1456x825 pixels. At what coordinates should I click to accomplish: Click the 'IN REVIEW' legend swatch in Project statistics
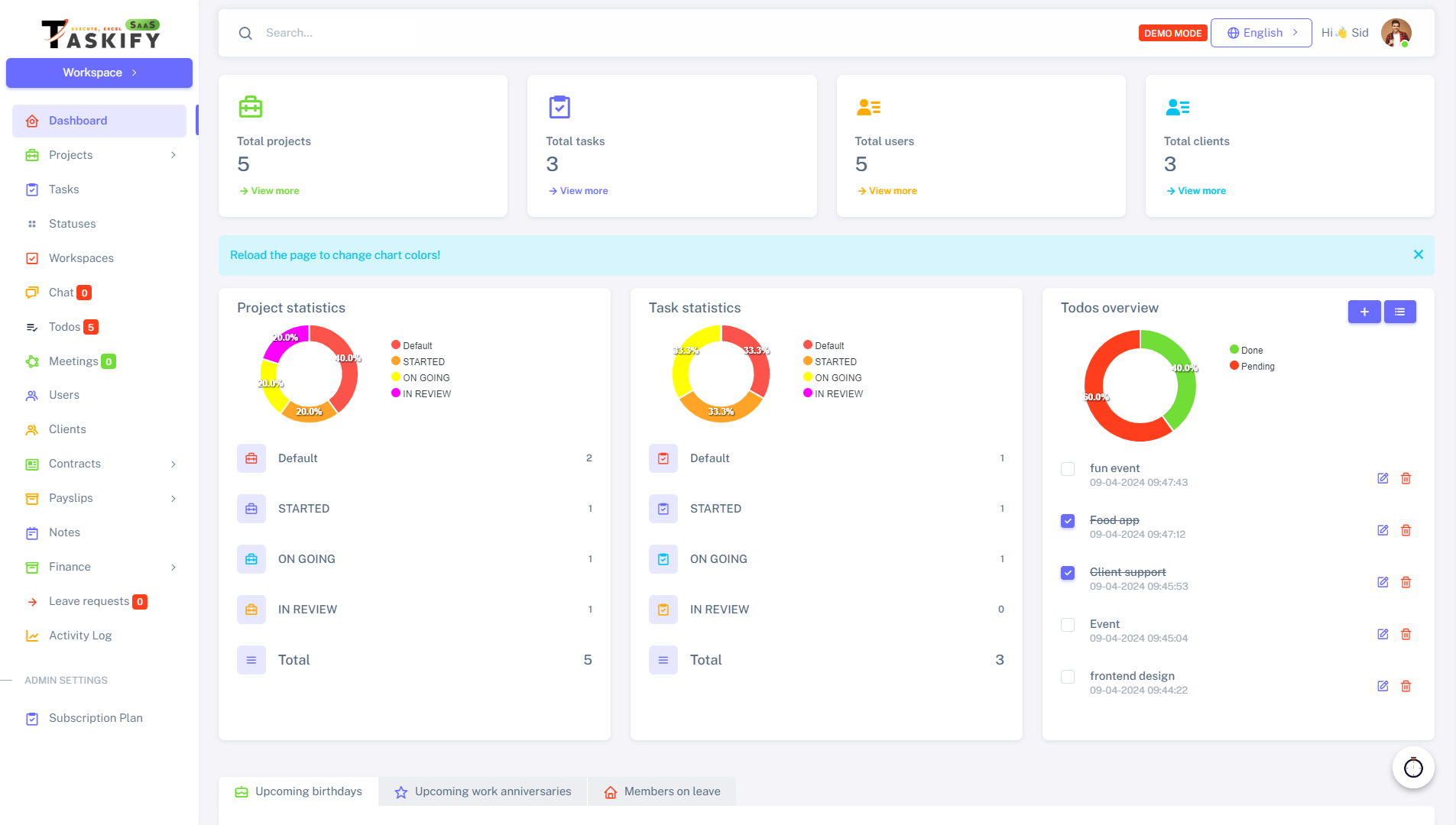click(396, 393)
